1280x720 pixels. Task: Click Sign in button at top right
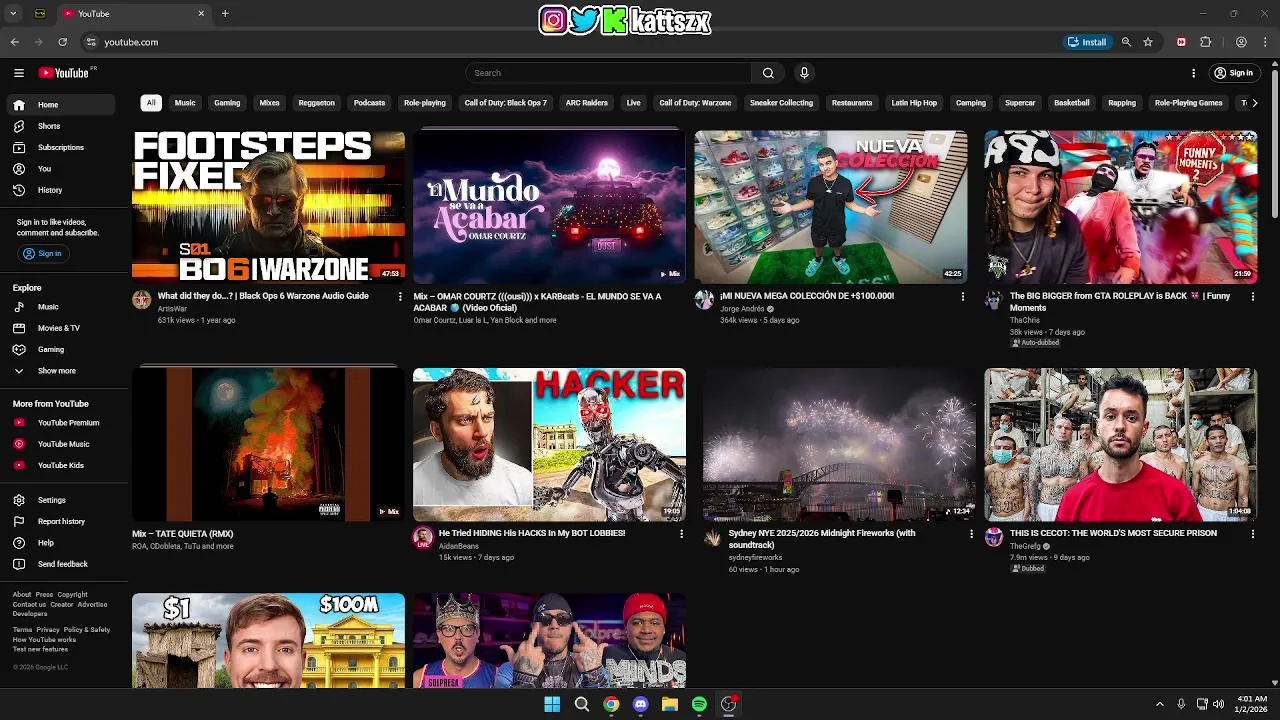click(1233, 73)
